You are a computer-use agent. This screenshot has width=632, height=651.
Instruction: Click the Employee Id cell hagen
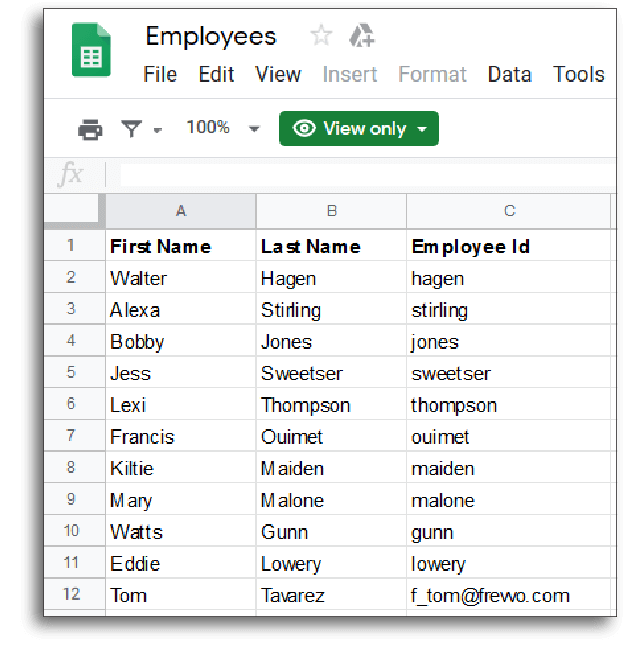509,277
